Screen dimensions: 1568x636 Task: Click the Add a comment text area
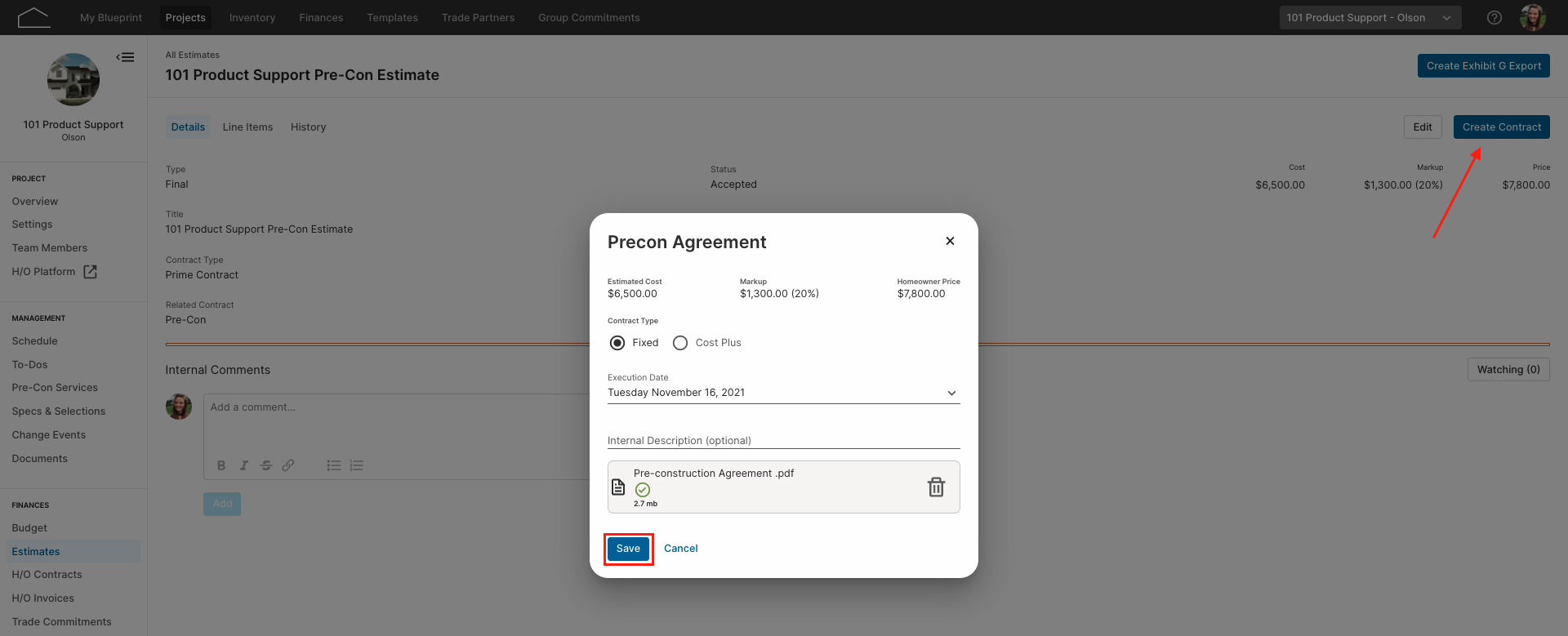coord(396,423)
